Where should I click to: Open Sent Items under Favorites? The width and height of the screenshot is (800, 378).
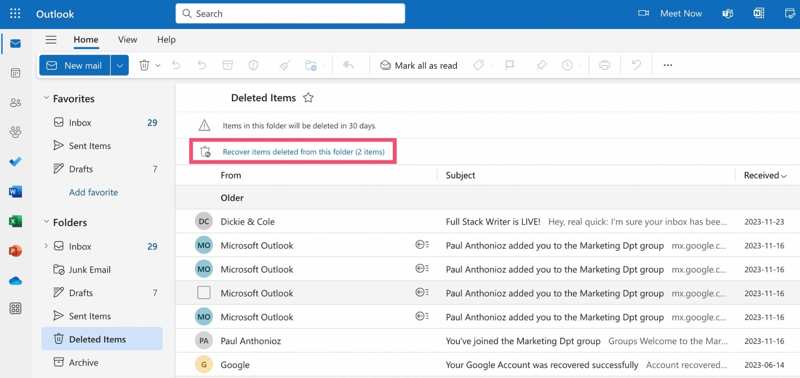click(x=102, y=146)
